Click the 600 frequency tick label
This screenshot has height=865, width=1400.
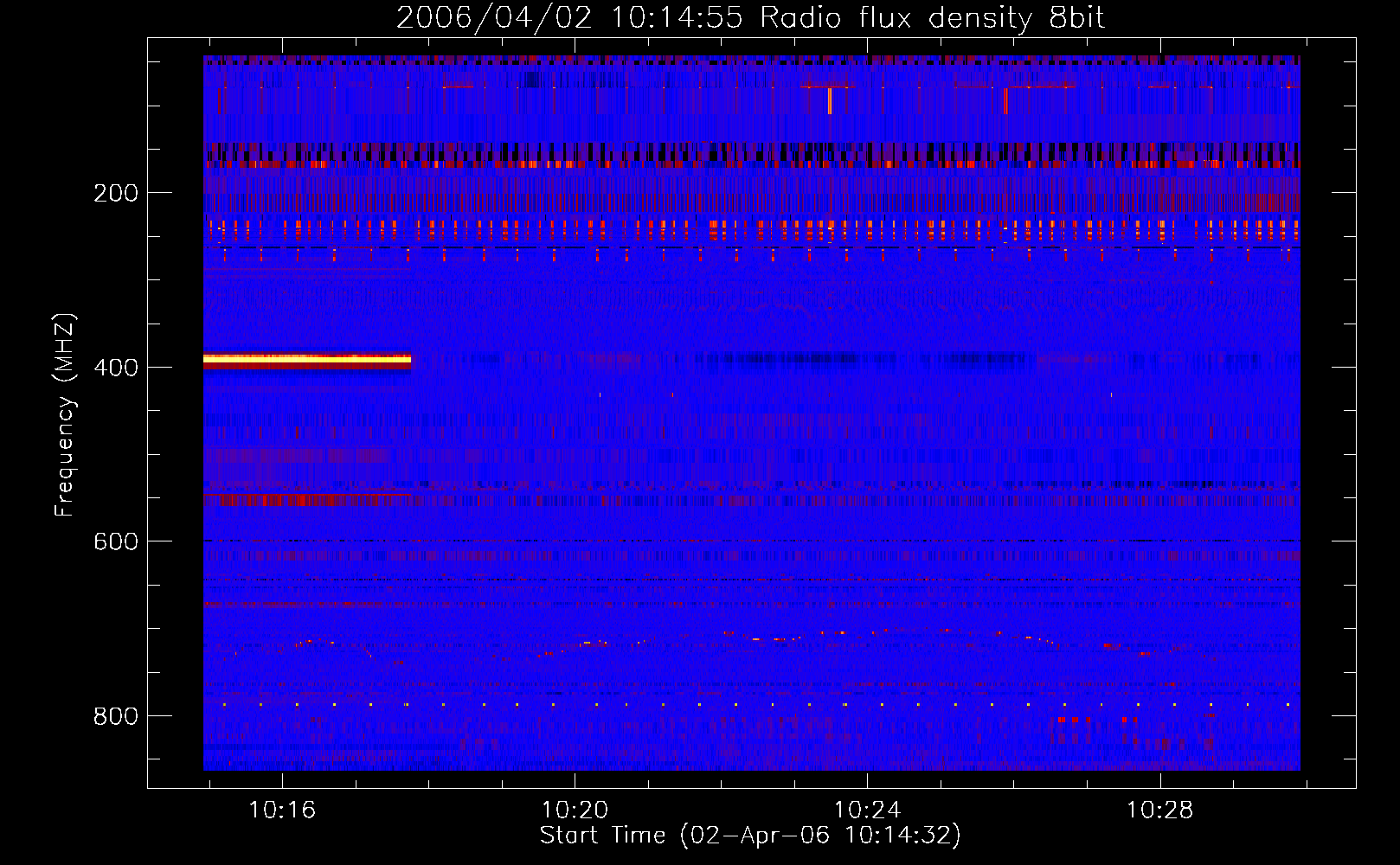click(116, 541)
